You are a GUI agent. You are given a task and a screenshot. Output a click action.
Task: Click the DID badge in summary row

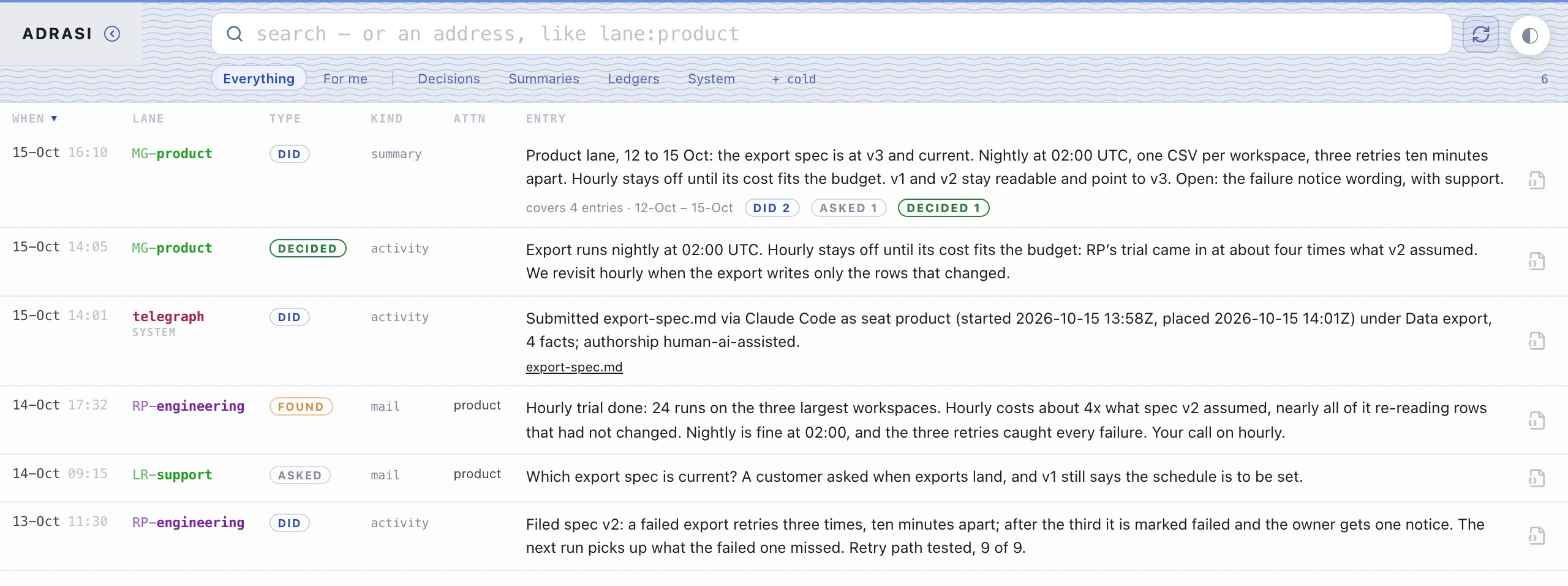[x=289, y=154]
